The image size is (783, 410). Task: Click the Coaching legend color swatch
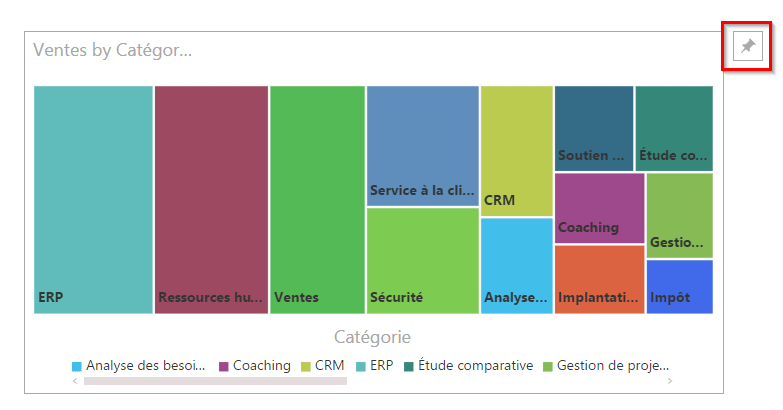(224, 366)
